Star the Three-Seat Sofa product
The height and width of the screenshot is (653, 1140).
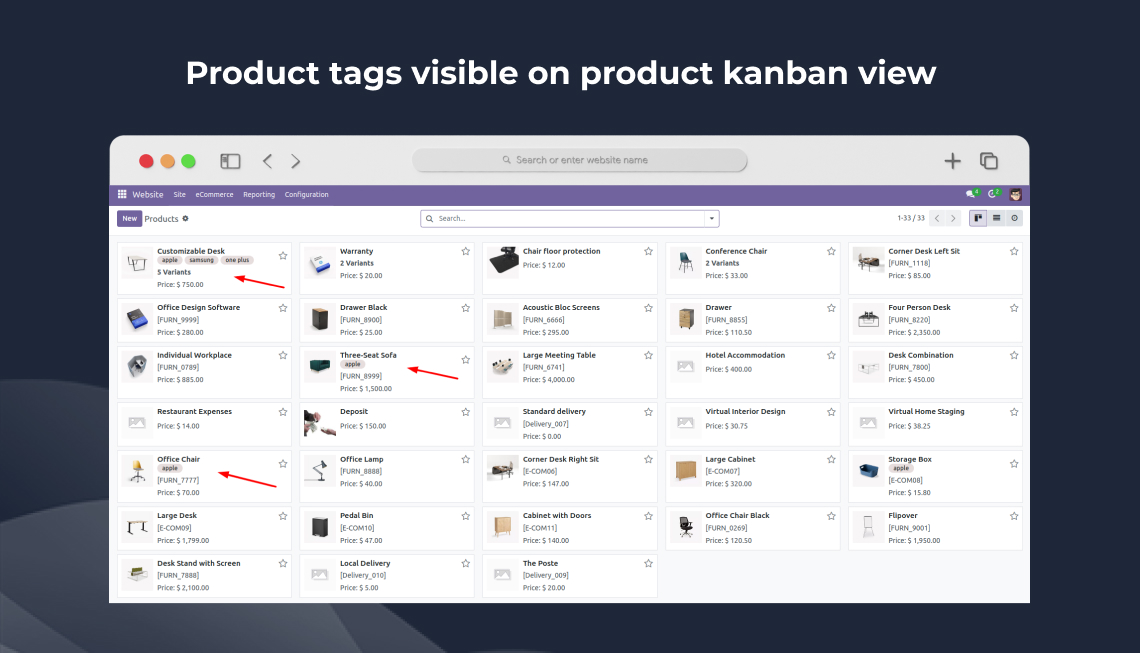[465, 360]
